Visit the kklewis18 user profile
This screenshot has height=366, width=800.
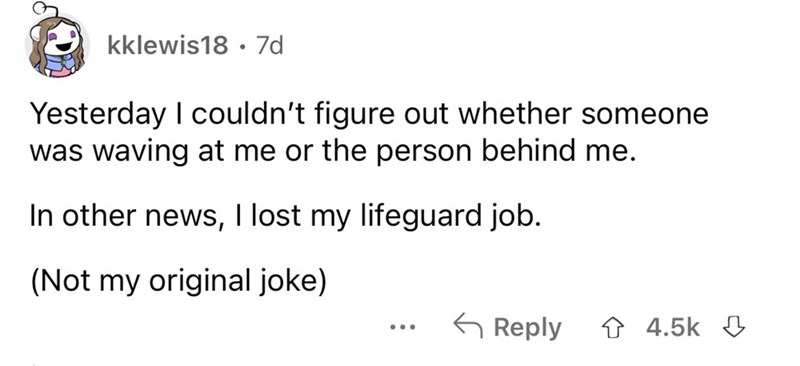coord(168,47)
